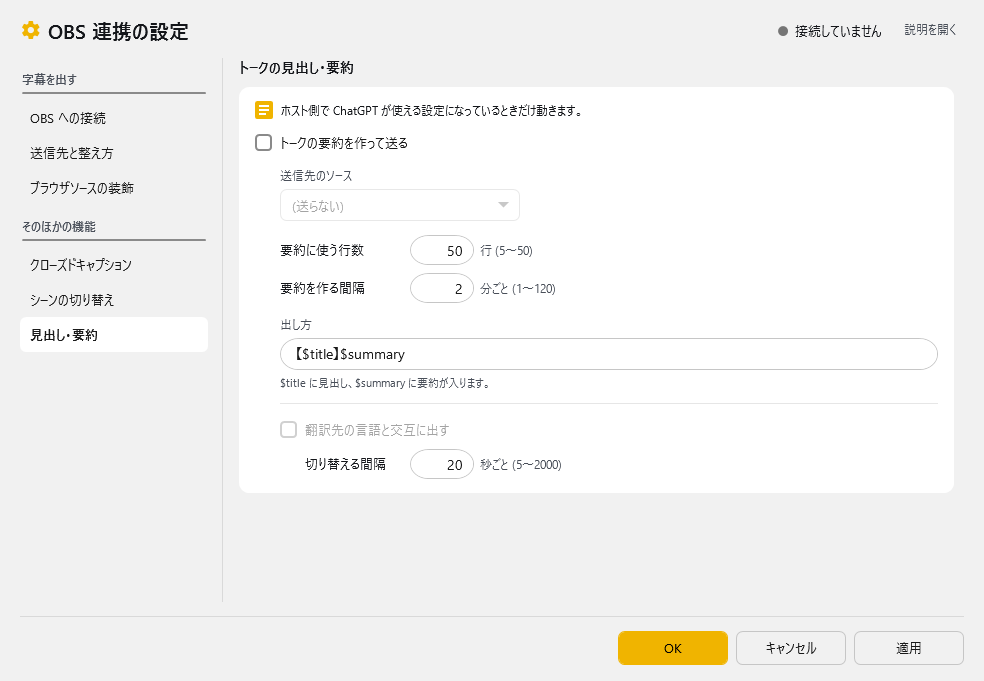Click the 接続していません status text
Screen dimensions: 984x681
[838, 31]
